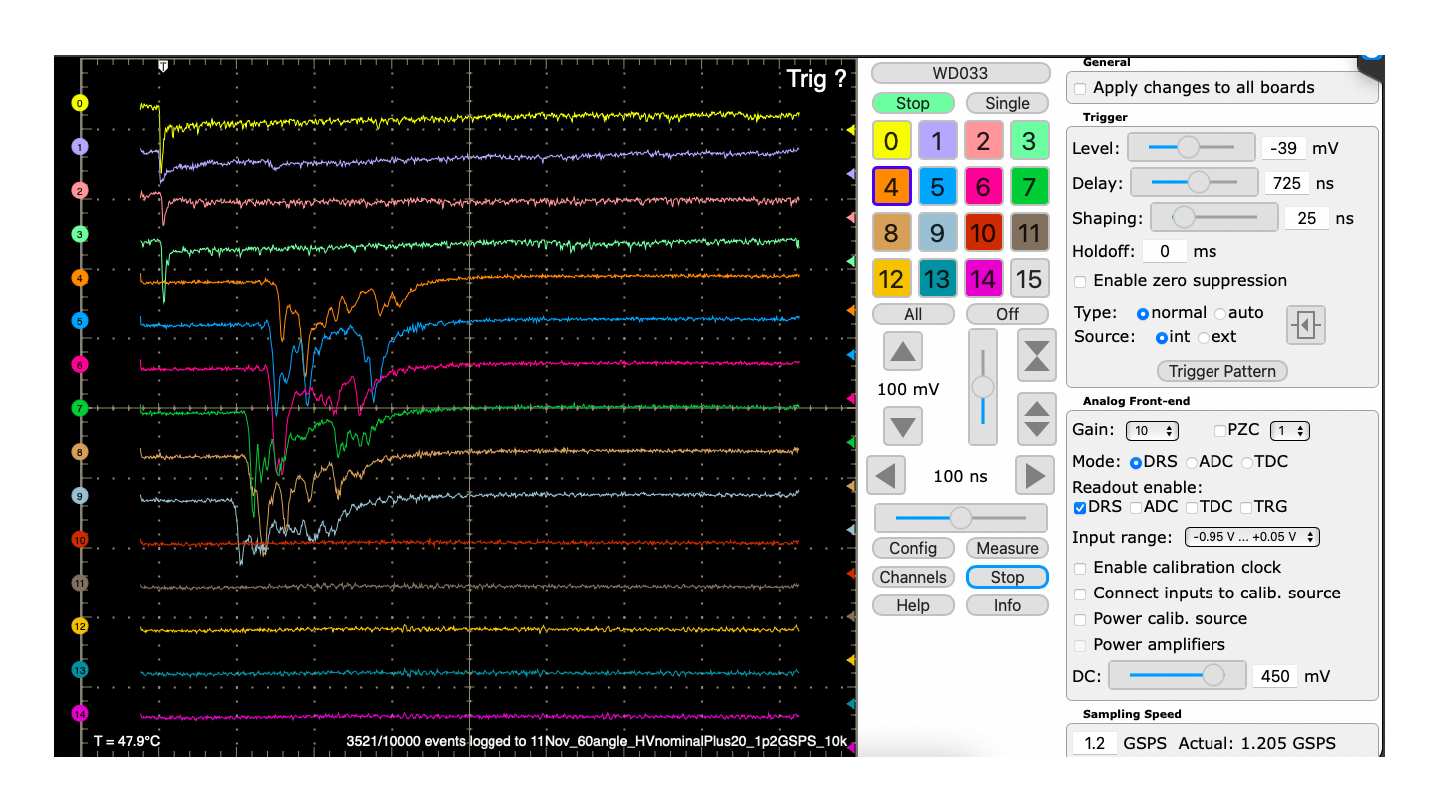Screen dimensions: 1441x799
Task: Toggle channel 13 teal button
Action: click(937, 279)
